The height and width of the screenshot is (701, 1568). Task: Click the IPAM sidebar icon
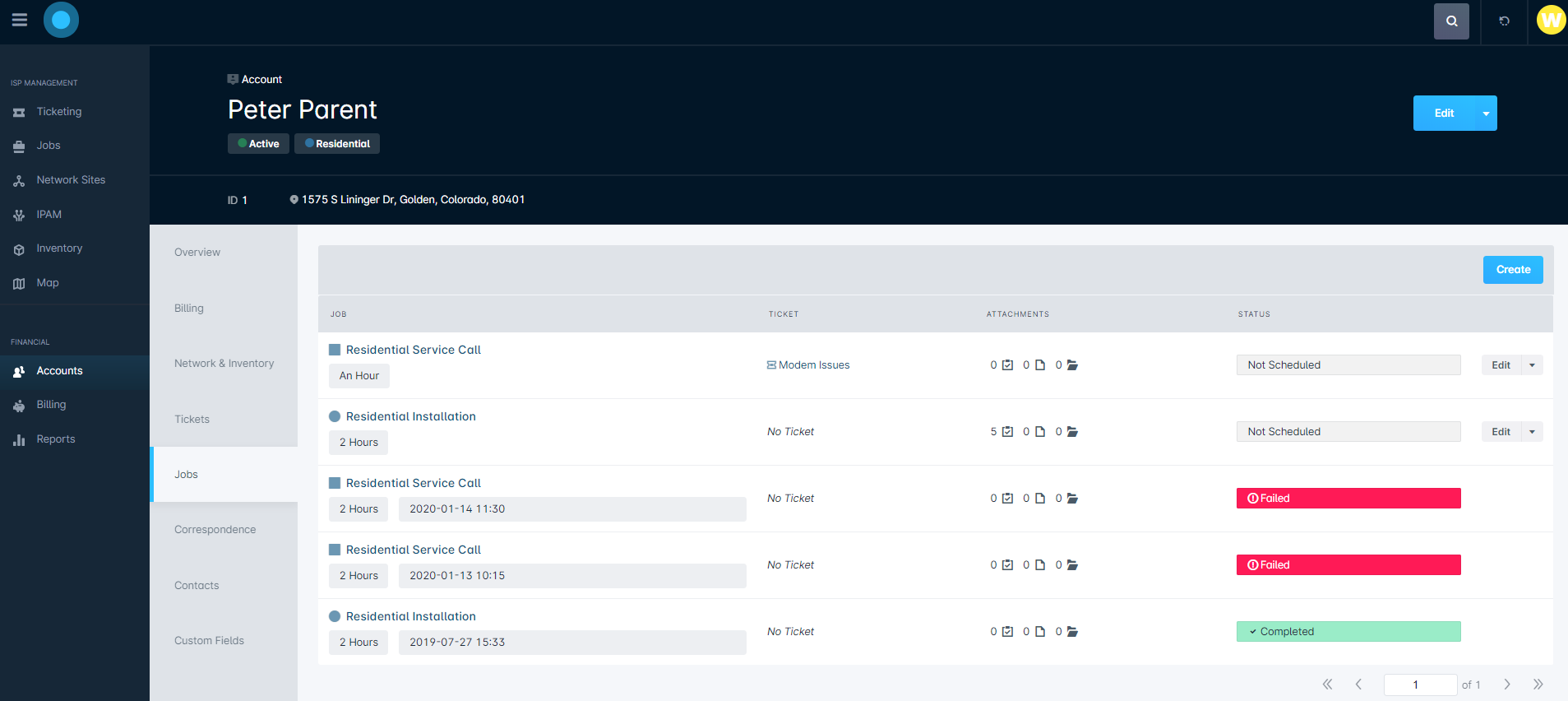click(x=19, y=216)
